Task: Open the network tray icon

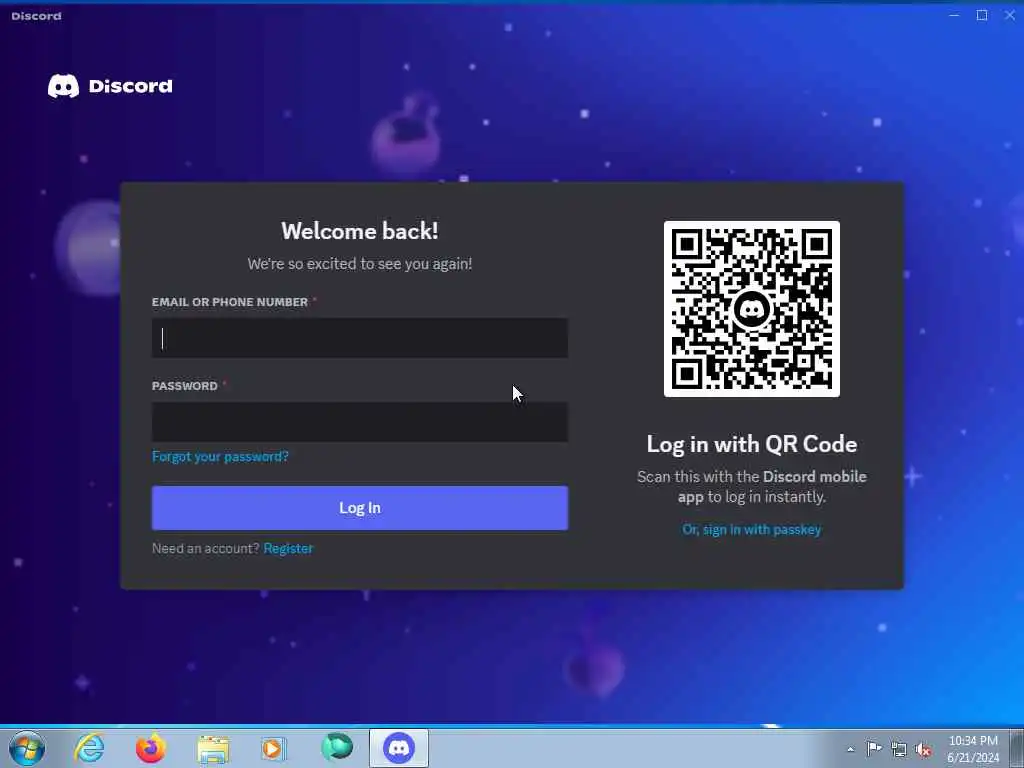Action: pos(899,749)
